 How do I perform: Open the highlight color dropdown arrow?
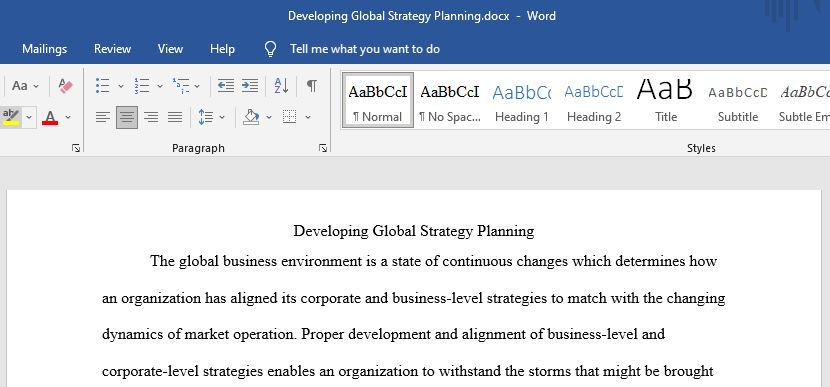tap(29, 116)
